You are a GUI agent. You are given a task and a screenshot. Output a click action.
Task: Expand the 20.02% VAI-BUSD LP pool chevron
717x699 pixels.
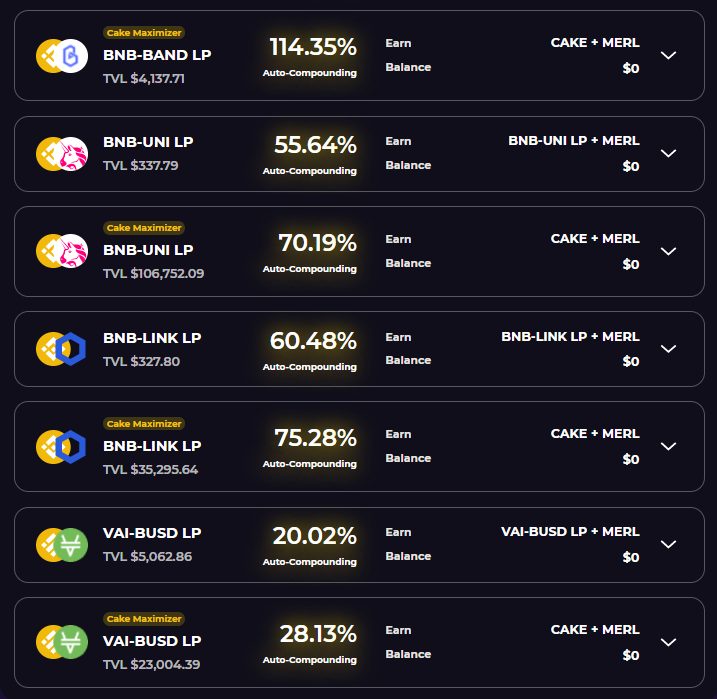click(669, 544)
